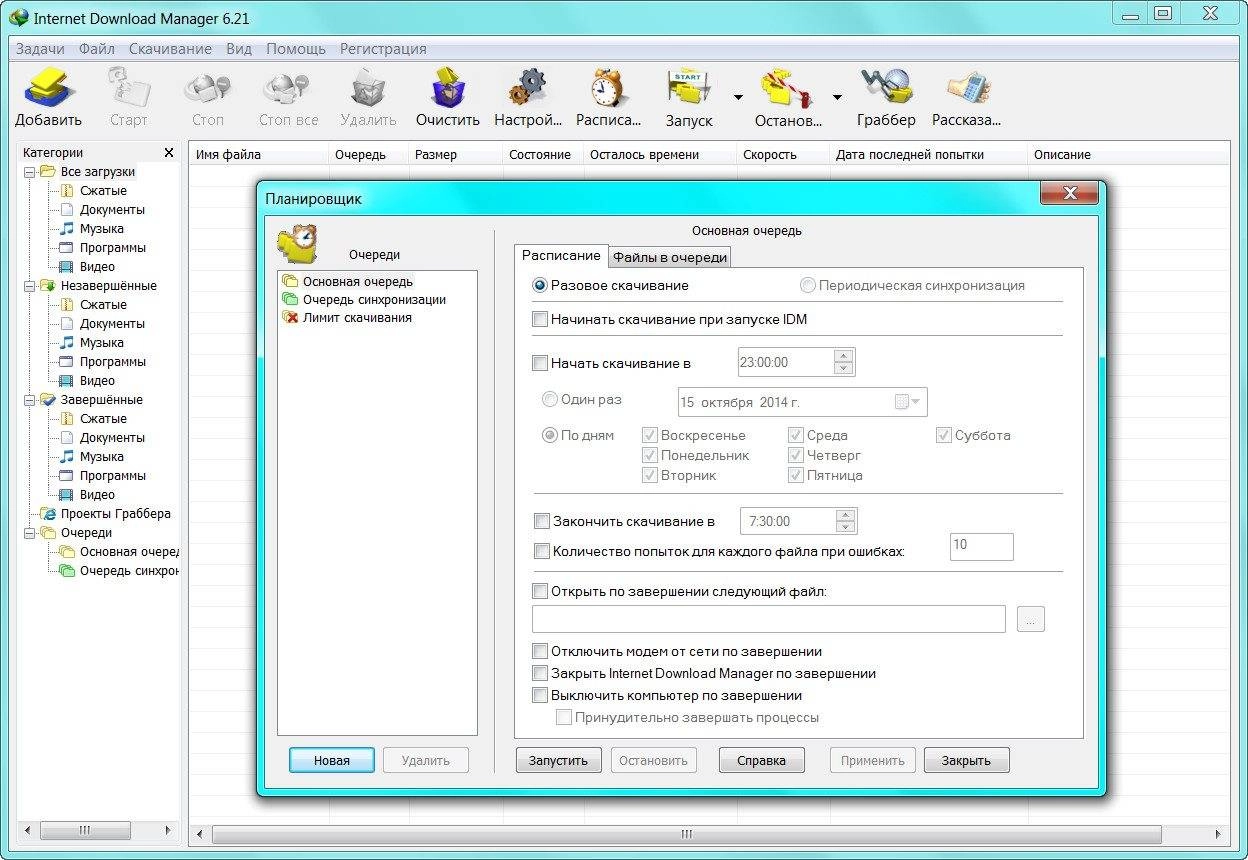Screen dimensions: 1248x860
Task: Check Закрыть Internet Download Manager по завершении
Action: pos(540,673)
